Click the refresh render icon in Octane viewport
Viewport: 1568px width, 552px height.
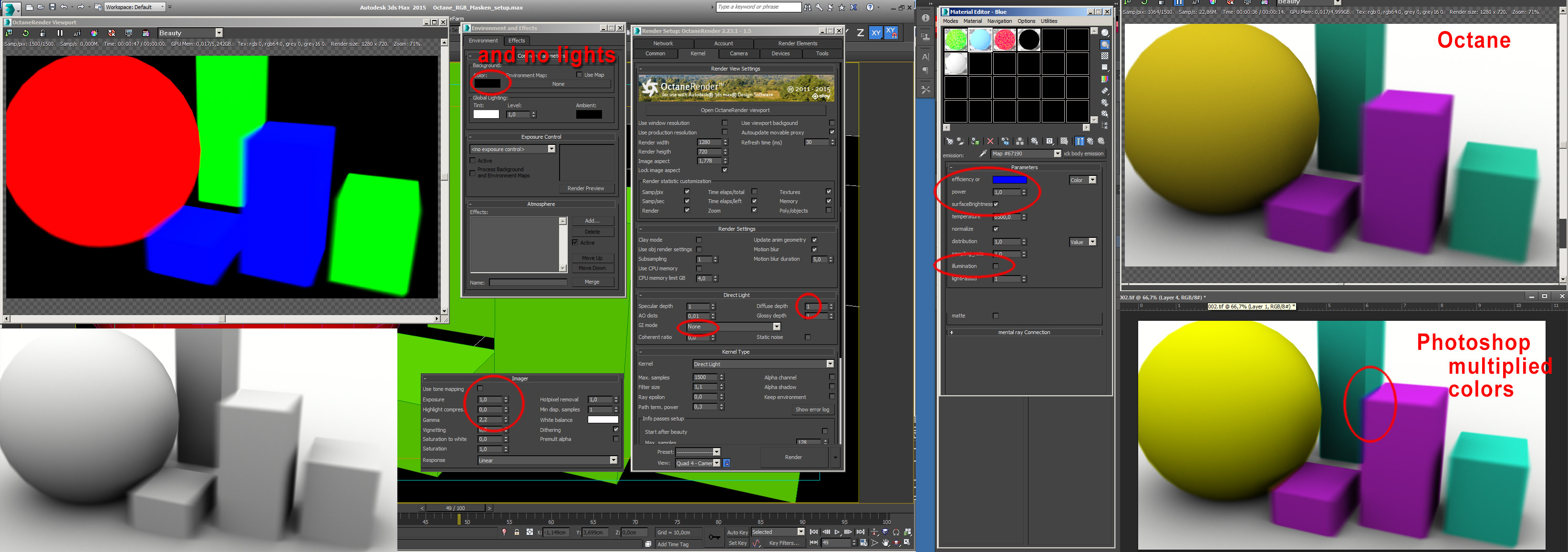[26, 33]
